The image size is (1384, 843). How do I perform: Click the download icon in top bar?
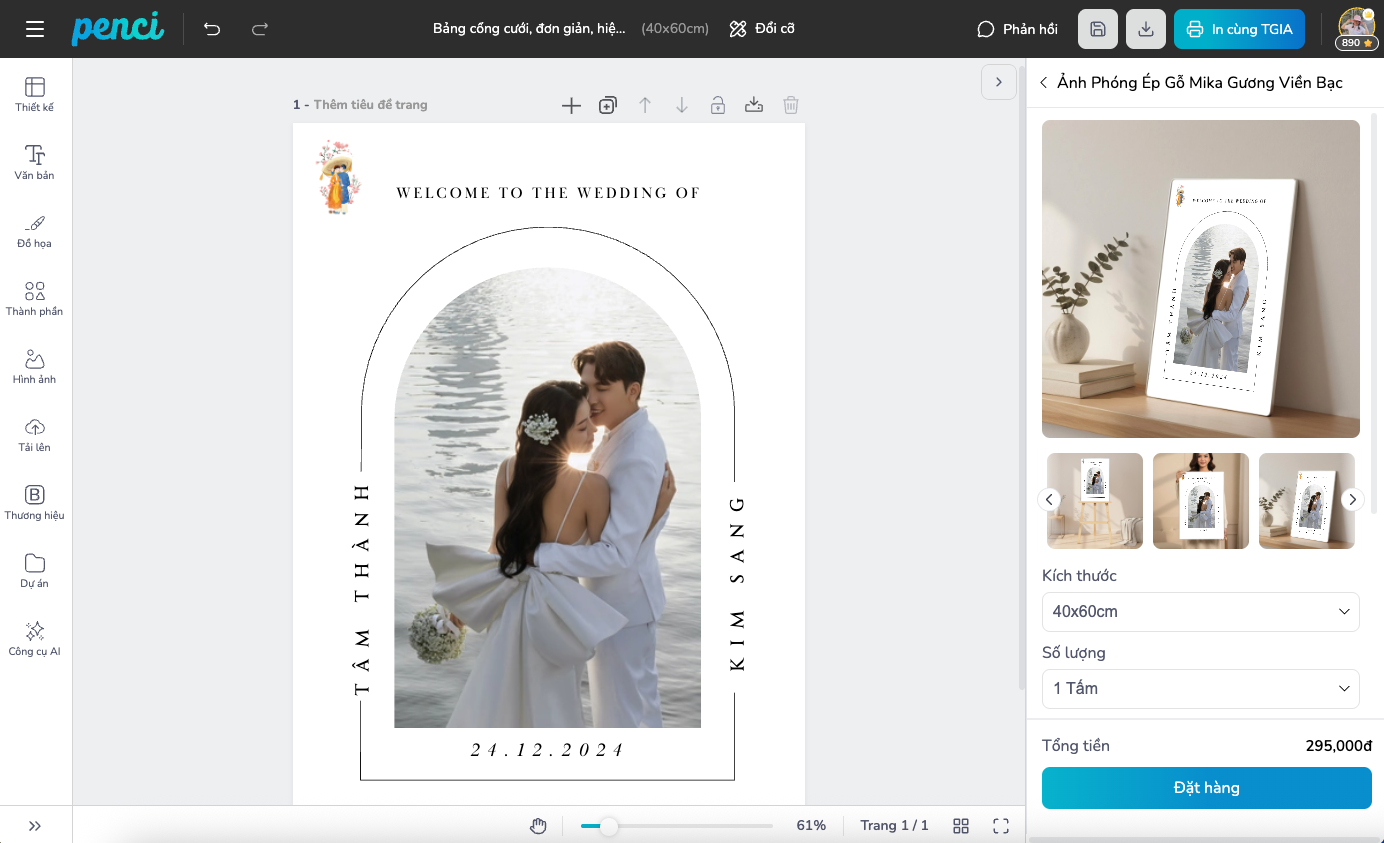tap(1146, 29)
